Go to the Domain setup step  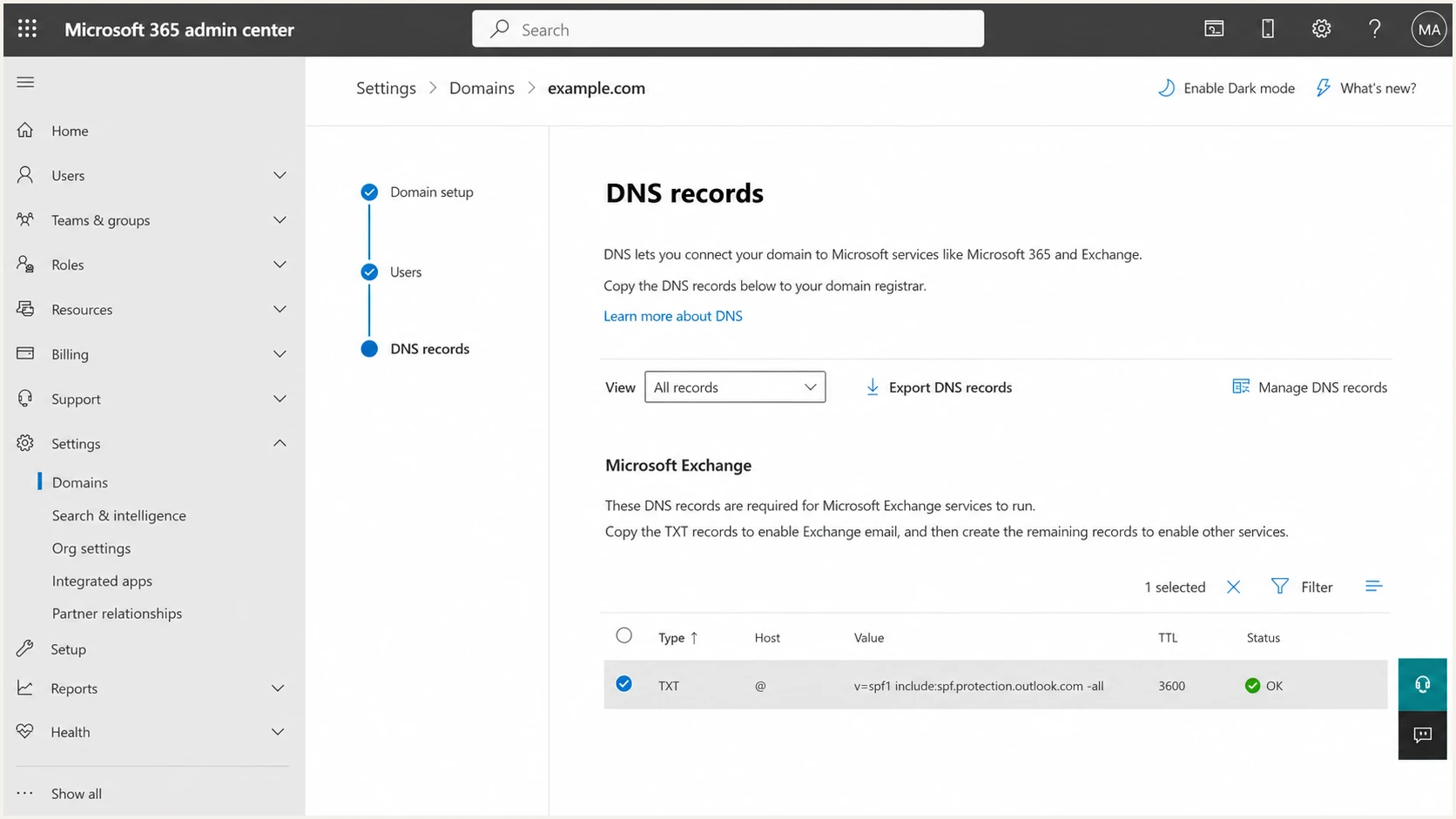click(x=431, y=191)
